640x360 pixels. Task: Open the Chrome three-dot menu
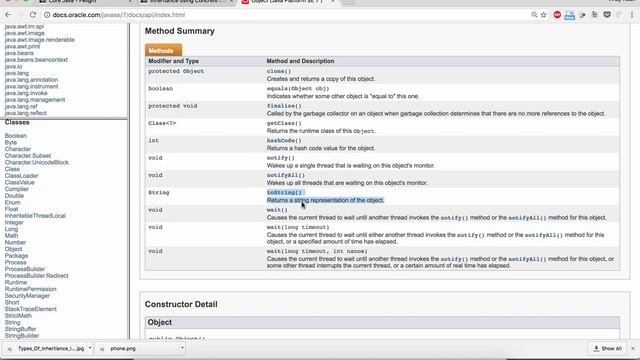click(x=632, y=15)
